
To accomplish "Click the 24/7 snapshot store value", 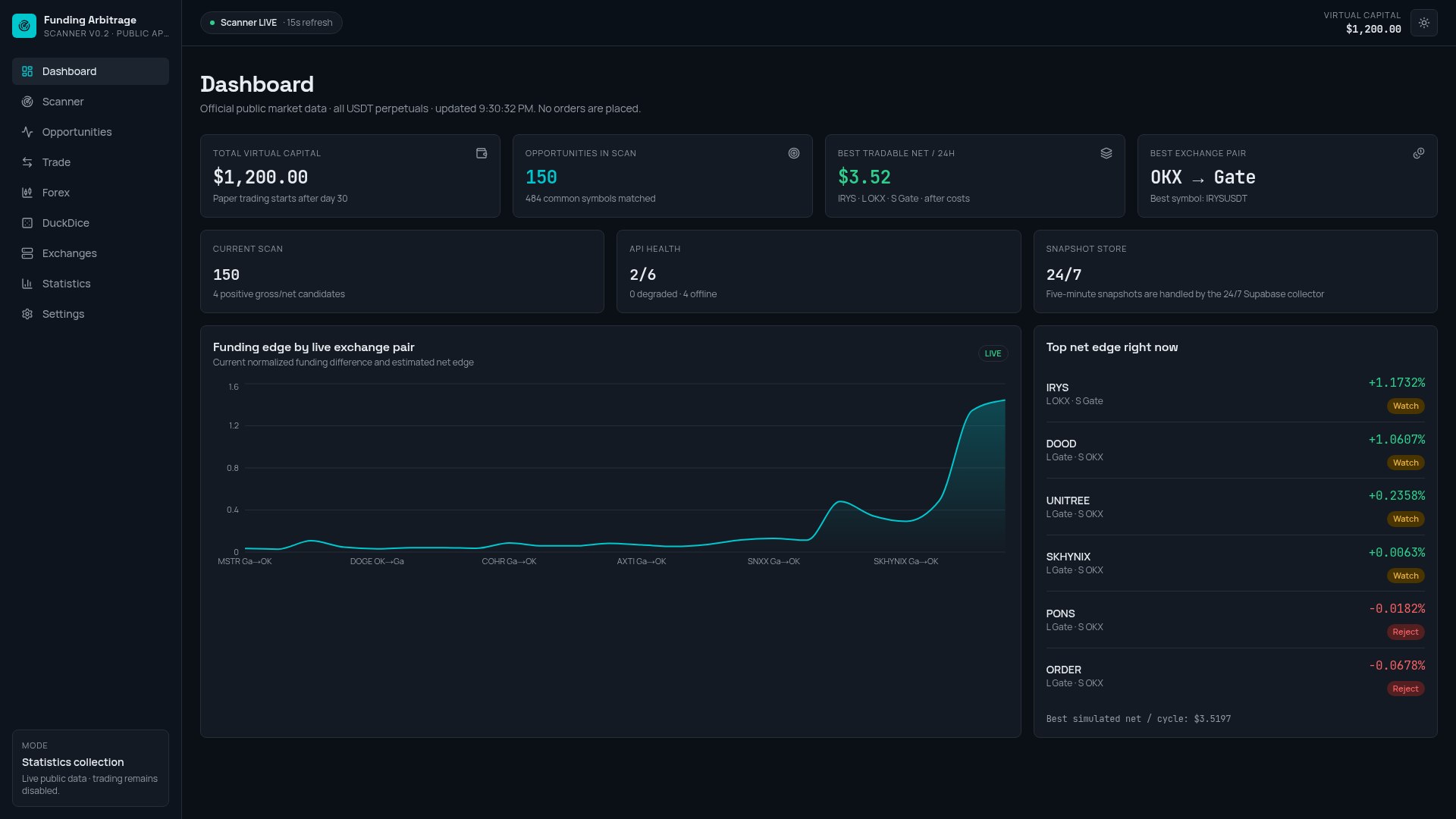I will pos(1063,275).
